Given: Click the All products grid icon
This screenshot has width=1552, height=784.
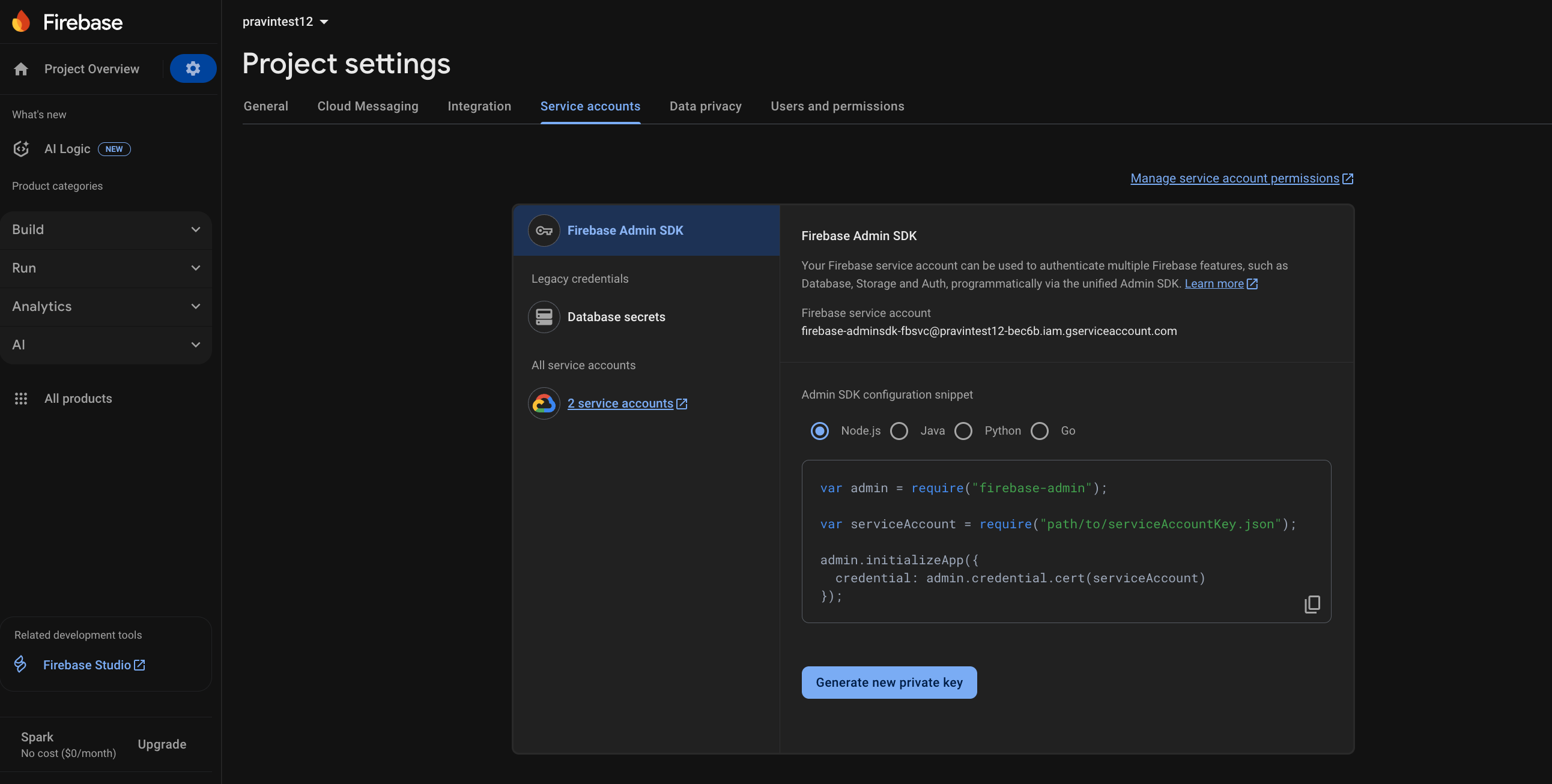Looking at the screenshot, I should pos(21,399).
